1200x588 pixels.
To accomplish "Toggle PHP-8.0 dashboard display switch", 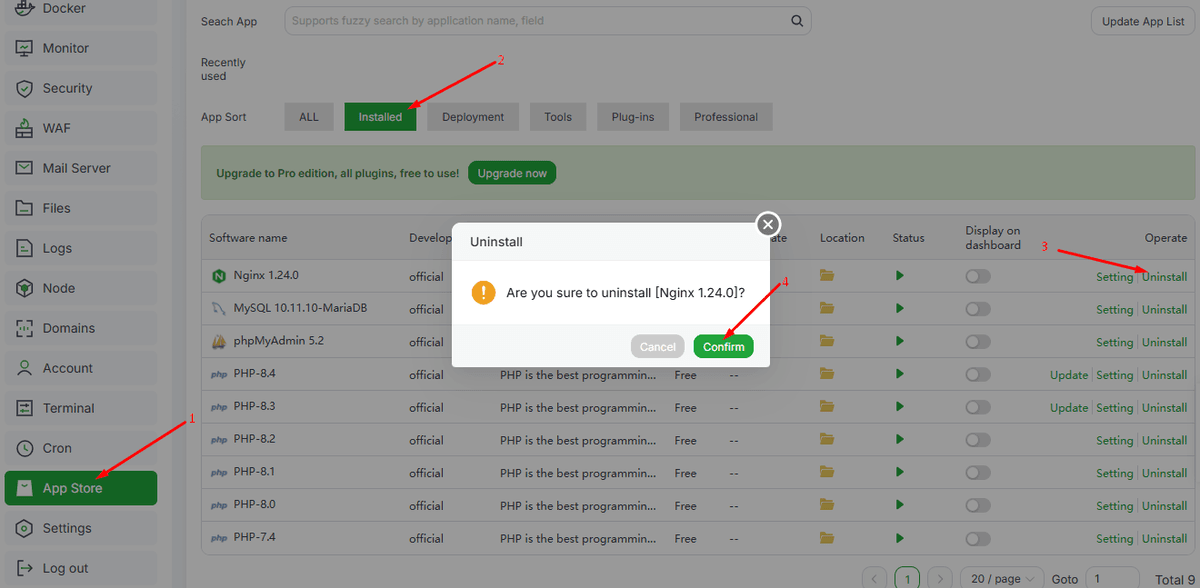I will pos(978,505).
